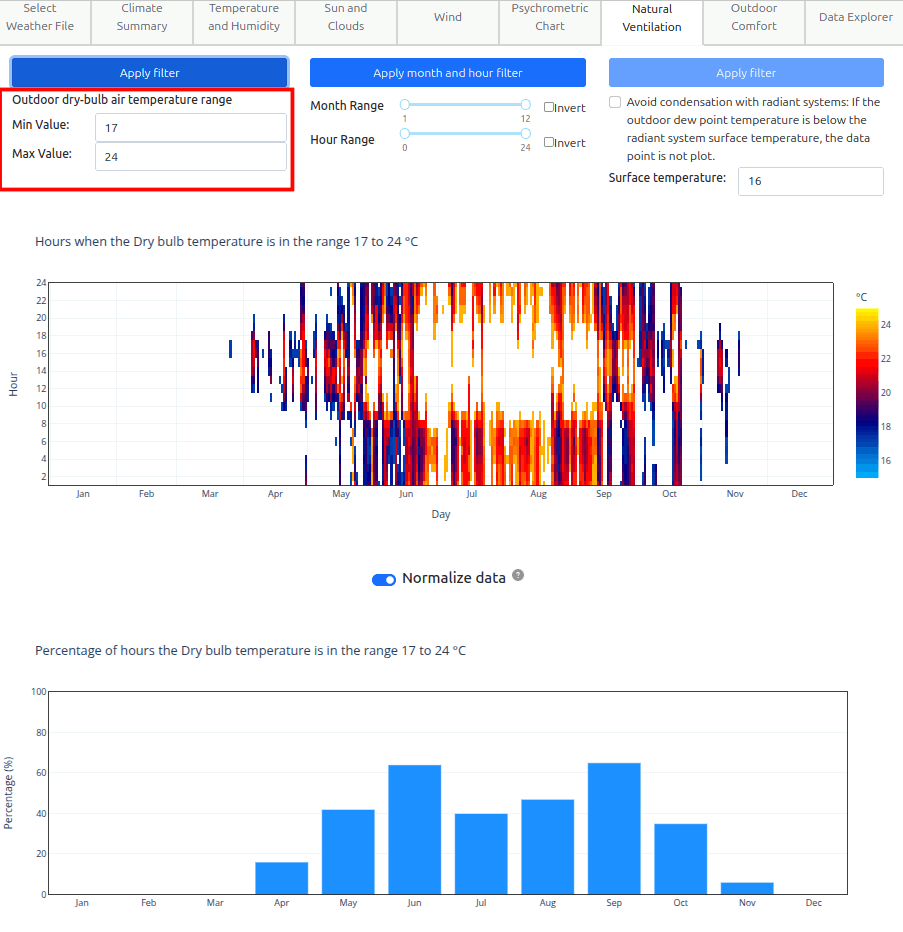This screenshot has height=932, width=903.
Task: Click the Min Value input field
Action: tap(190, 128)
